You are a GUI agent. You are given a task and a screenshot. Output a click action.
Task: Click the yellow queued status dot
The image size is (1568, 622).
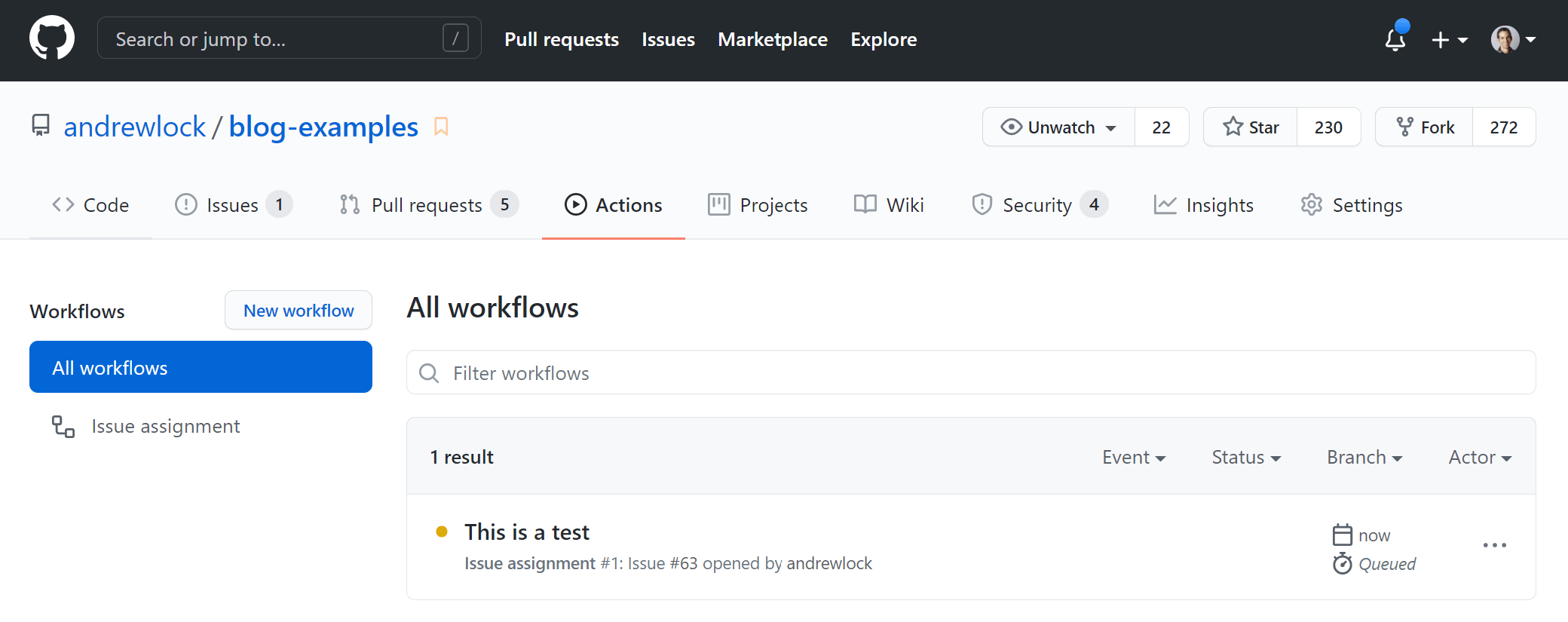coord(442,532)
